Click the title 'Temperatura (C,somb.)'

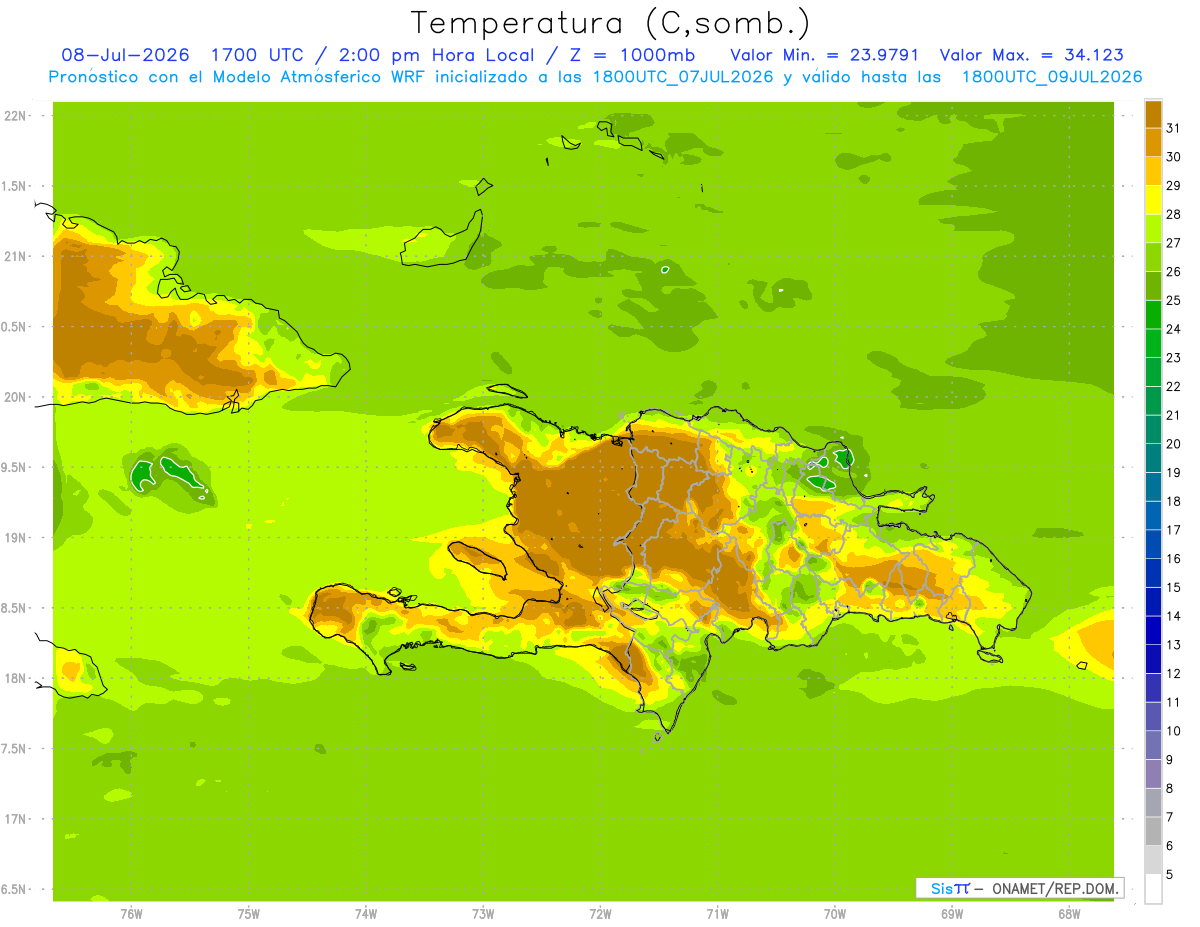[x=610, y=23]
